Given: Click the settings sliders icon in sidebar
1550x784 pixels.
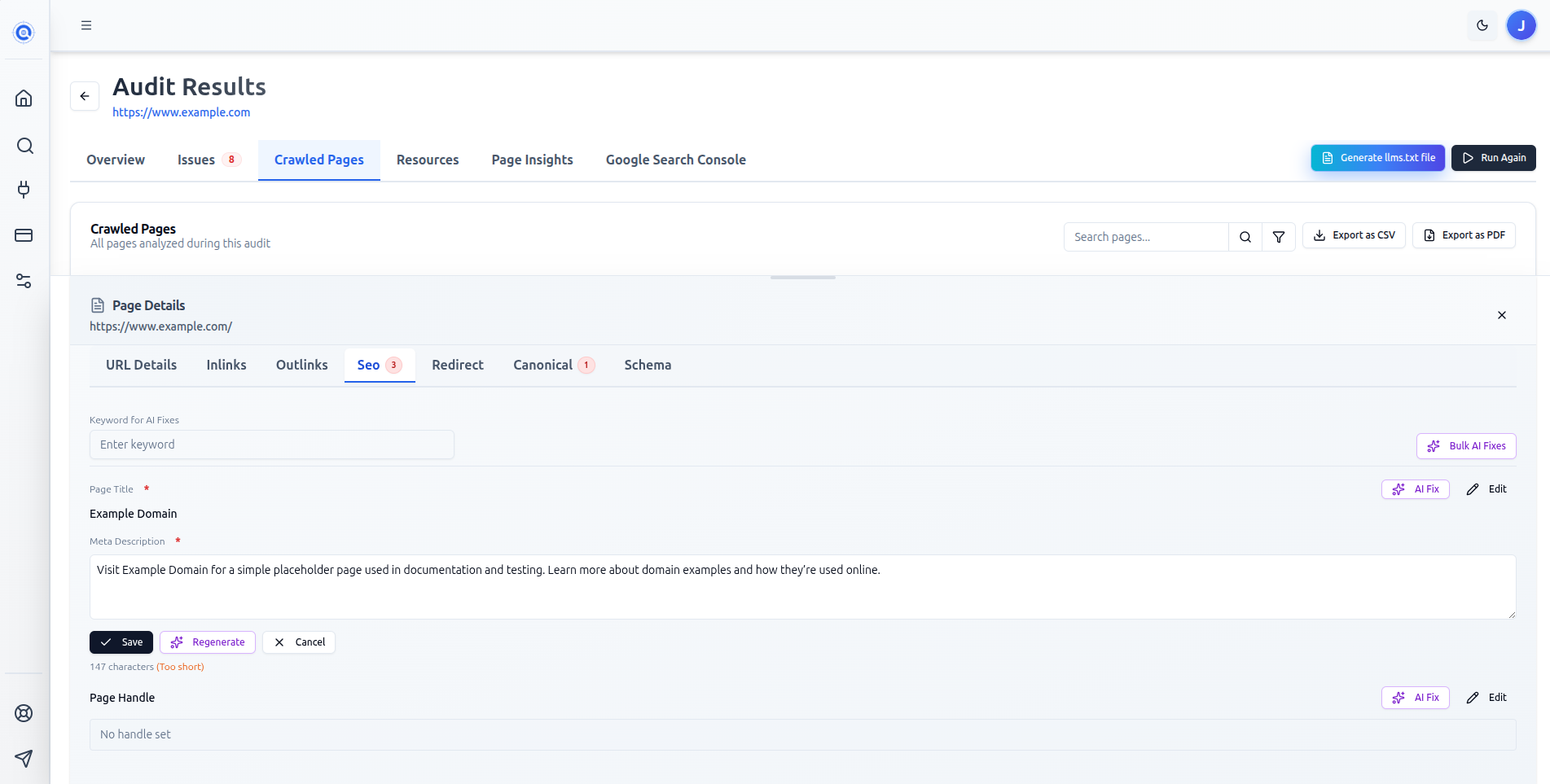Looking at the screenshot, I should [x=24, y=280].
